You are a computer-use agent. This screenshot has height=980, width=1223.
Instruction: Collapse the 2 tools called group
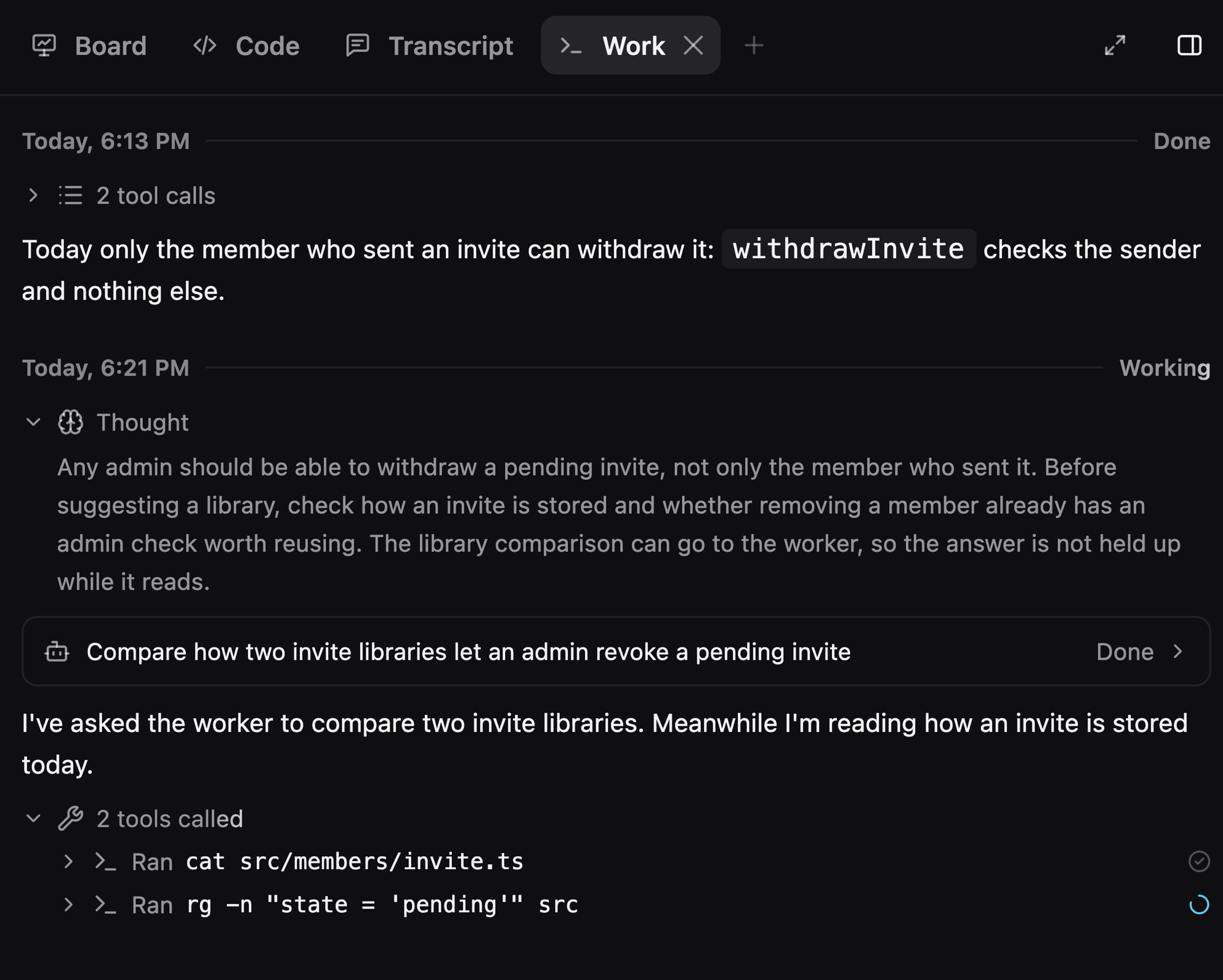point(33,819)
